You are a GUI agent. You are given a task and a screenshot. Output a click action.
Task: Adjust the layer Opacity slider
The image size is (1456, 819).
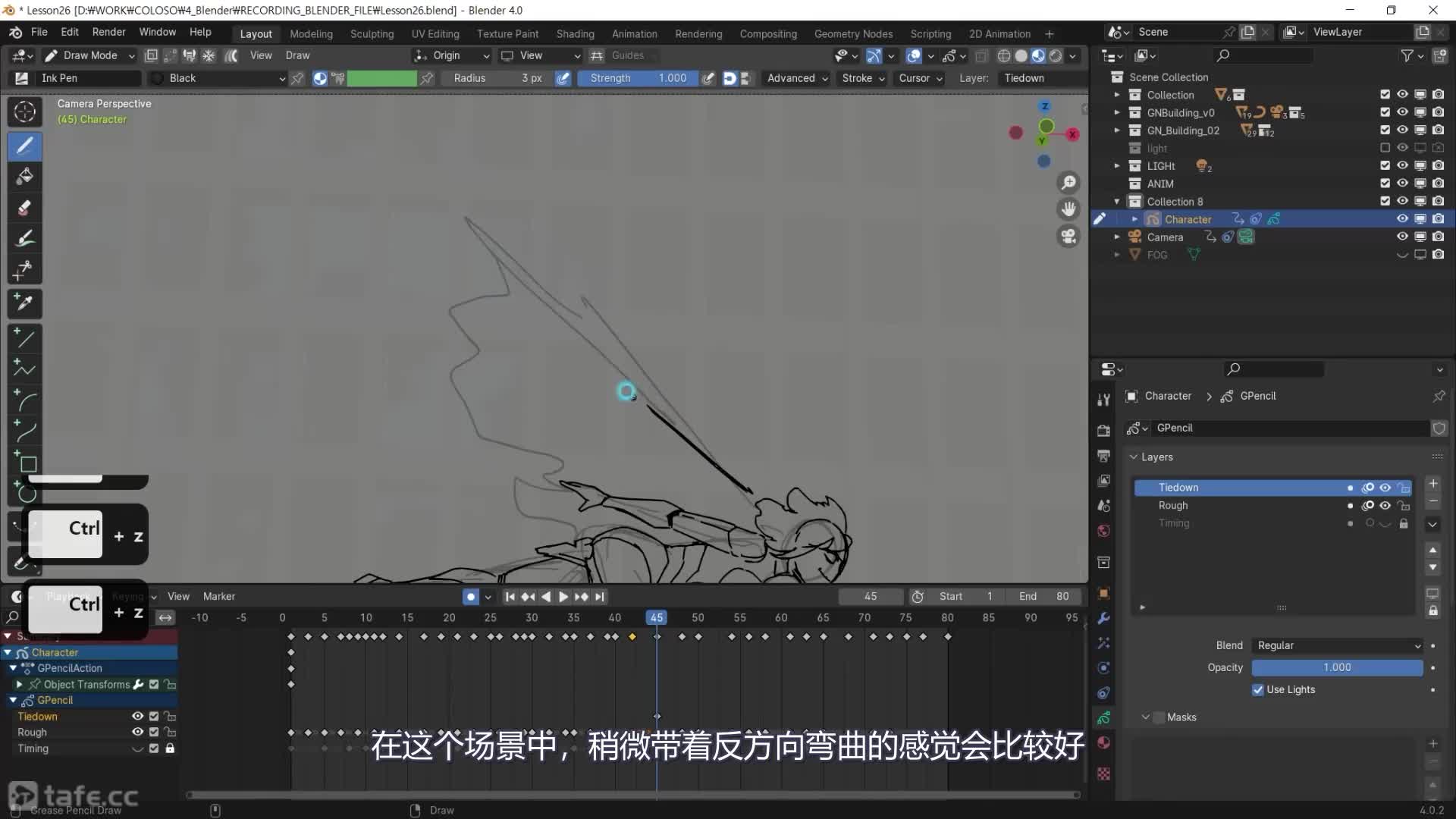(x=1336, y=667)
